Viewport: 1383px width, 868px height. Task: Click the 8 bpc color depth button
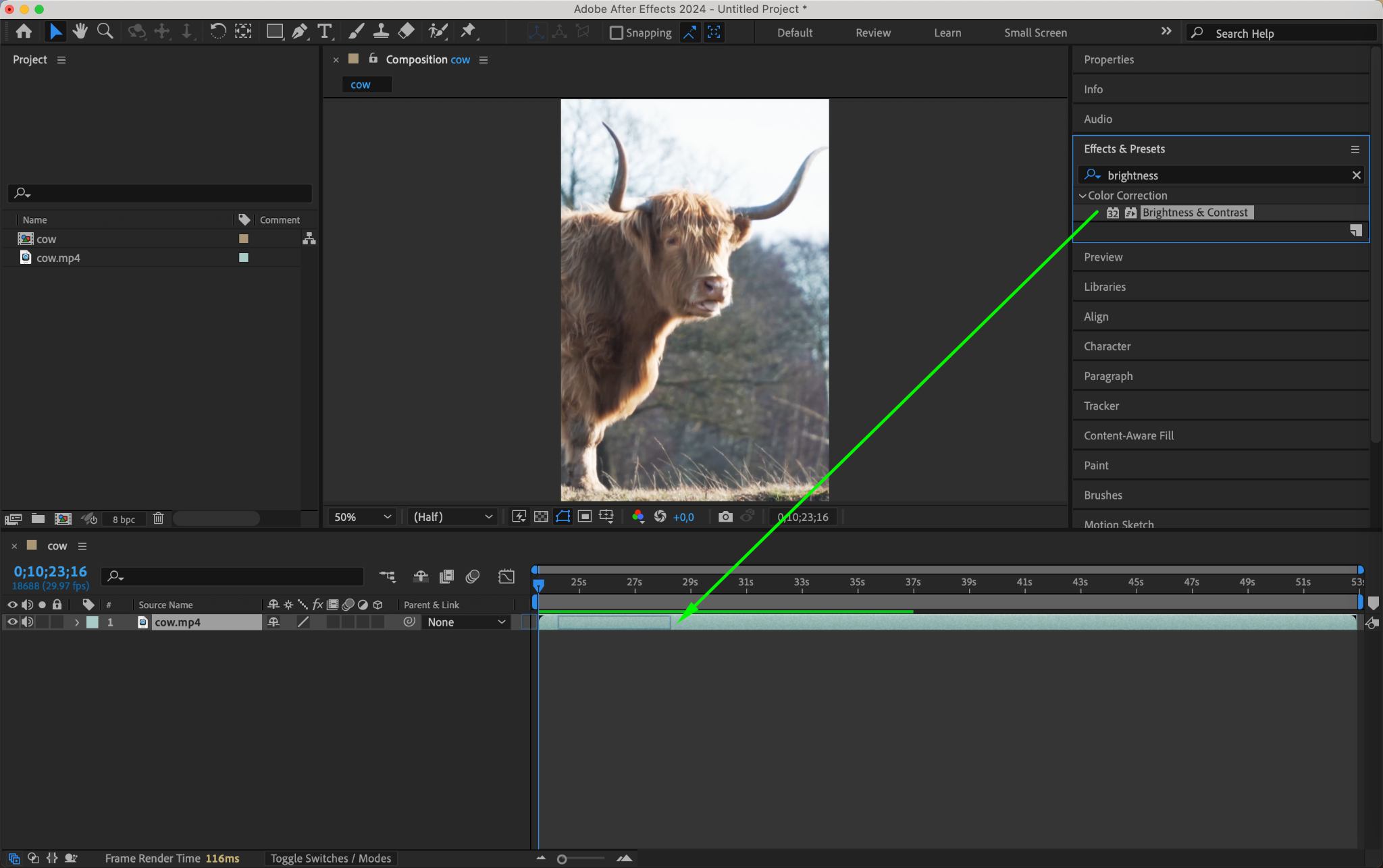tap(124, 519)
